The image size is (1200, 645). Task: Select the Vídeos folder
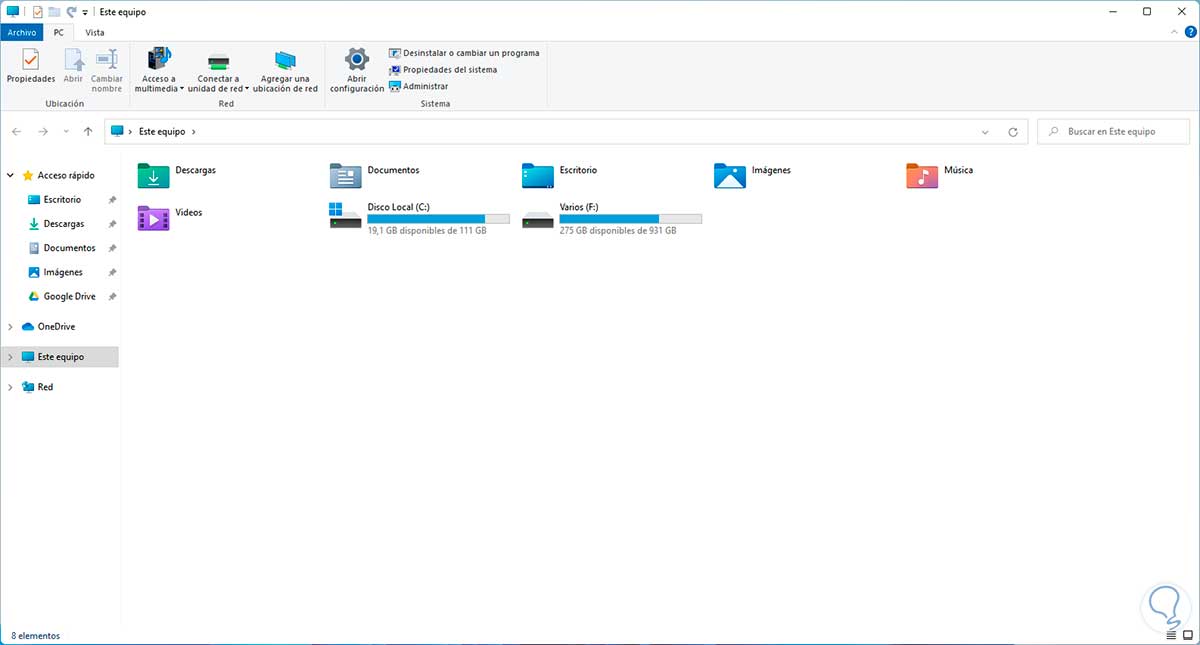click(170, 218)
